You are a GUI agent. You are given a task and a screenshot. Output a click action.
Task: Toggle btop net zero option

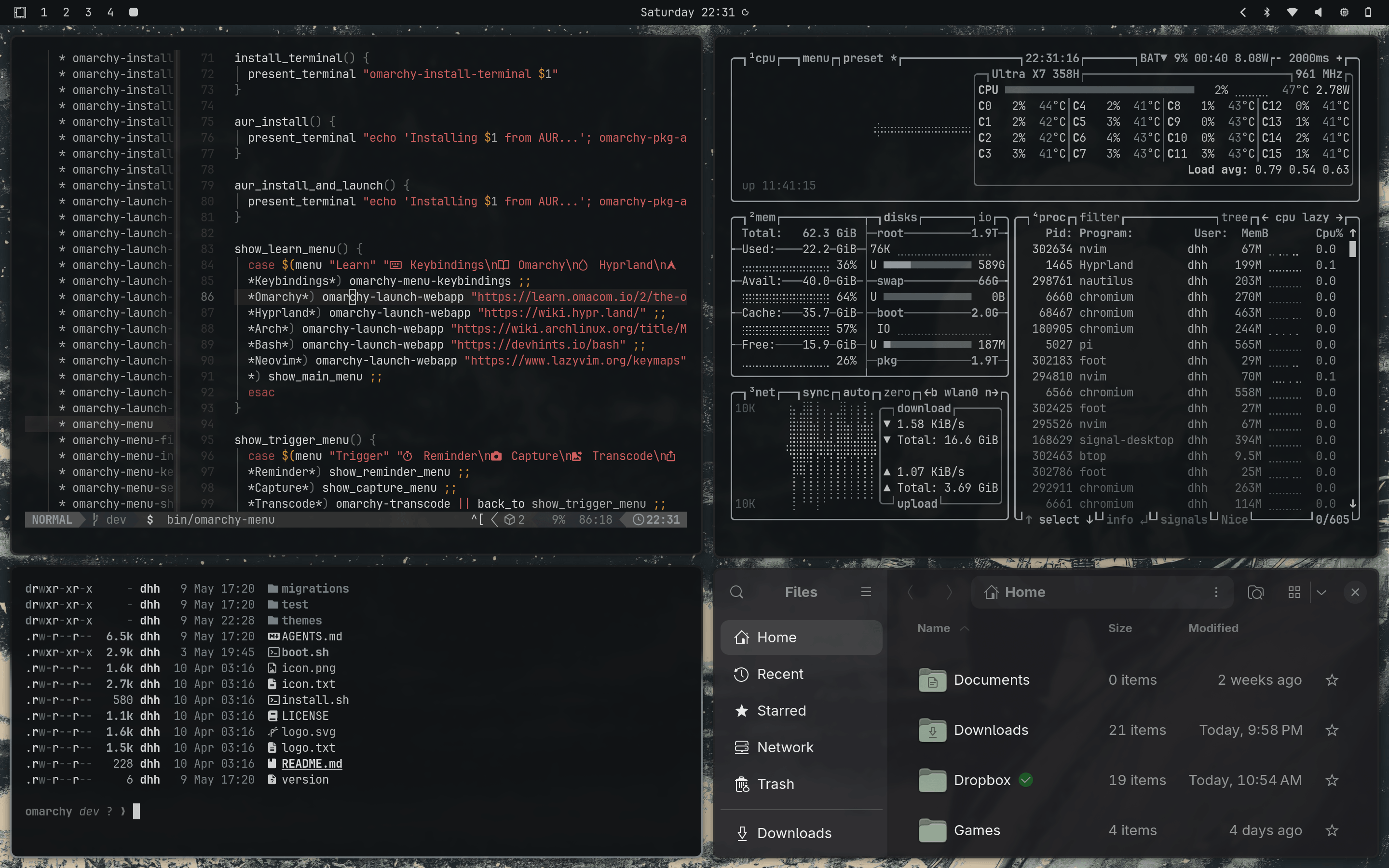coord(897,392)
